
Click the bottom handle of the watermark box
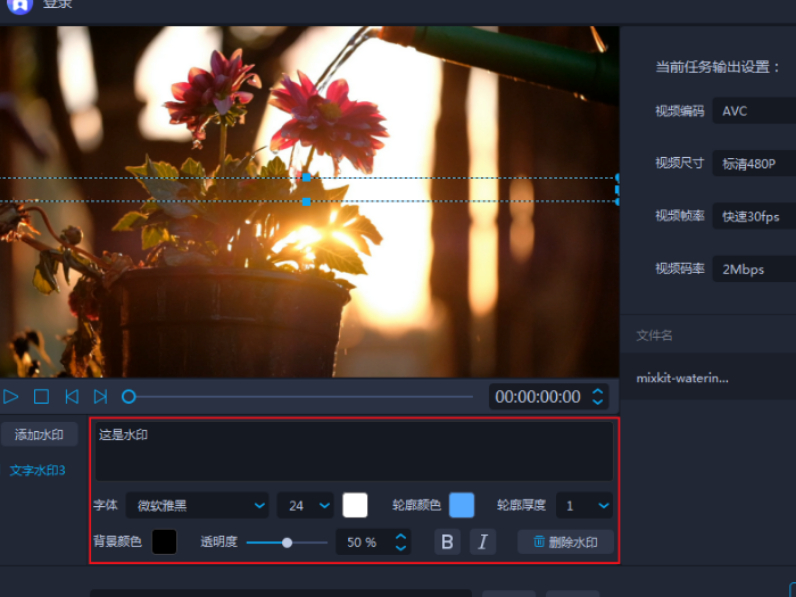click(x=306, y=202)
